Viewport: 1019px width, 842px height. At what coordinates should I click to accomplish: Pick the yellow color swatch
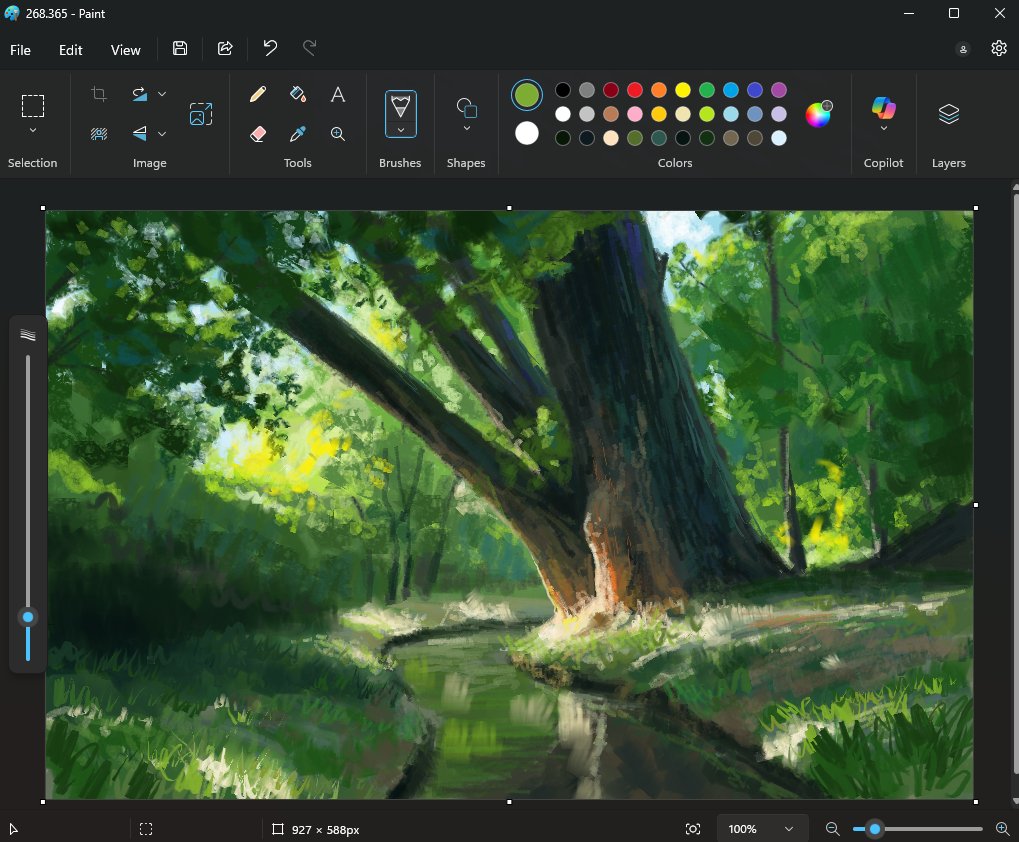(683, 90)
